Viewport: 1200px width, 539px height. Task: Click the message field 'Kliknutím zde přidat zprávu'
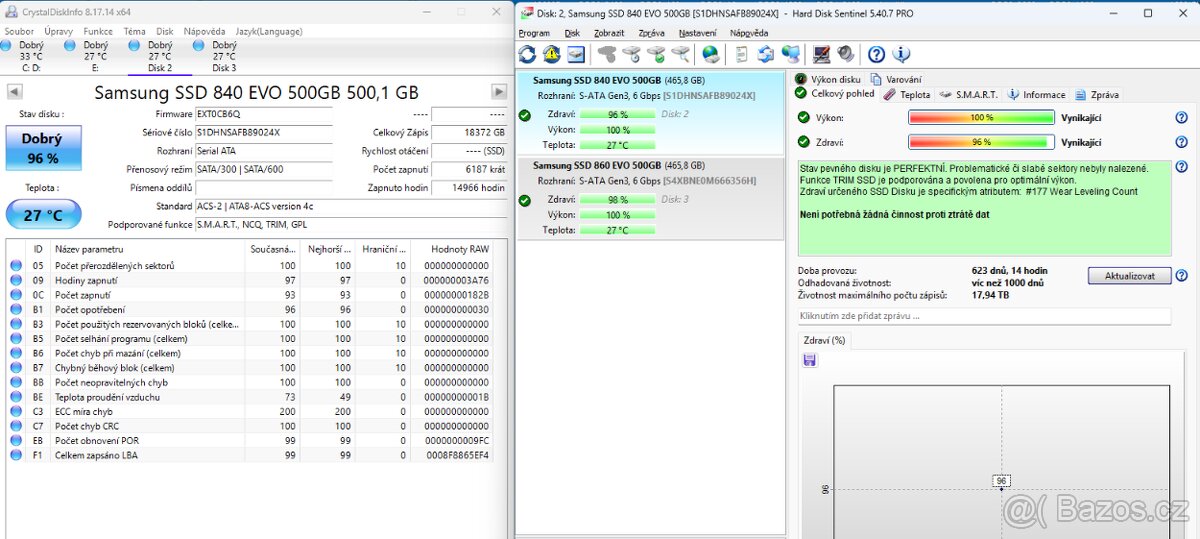[x=984, y=316]
